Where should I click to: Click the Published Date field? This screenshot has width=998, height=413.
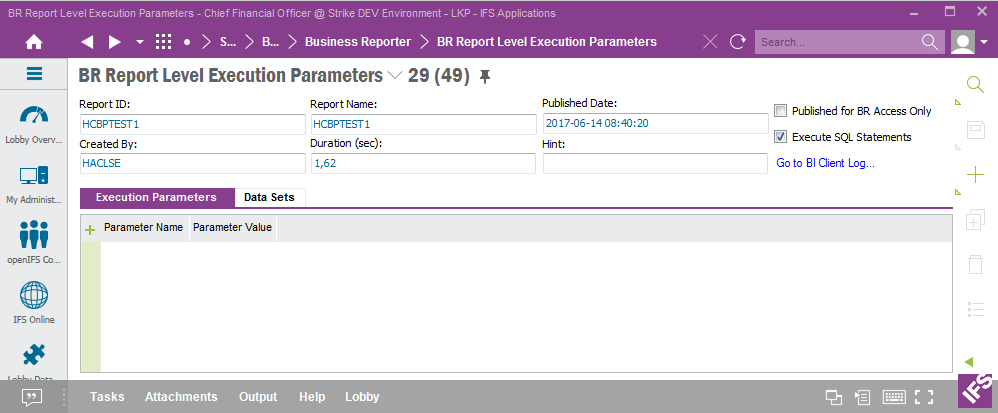[656, 123]
